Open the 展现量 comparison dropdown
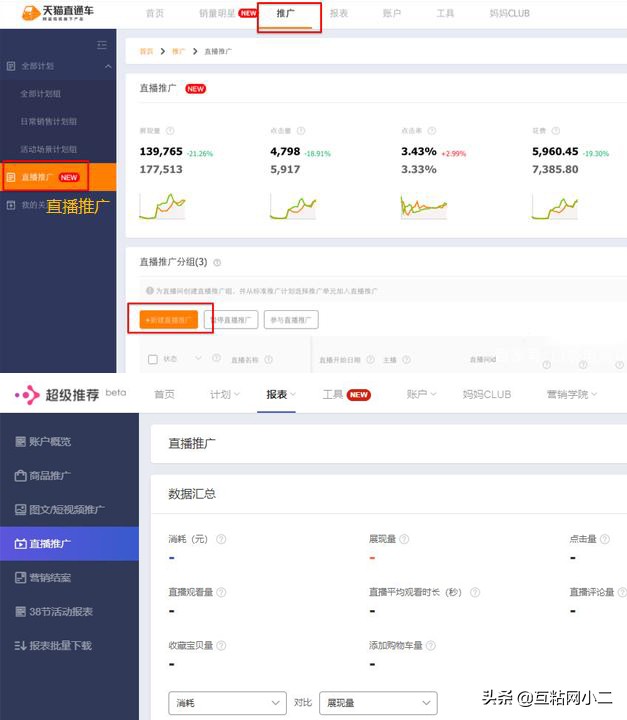The width and height of the screenshot is (627, 720). tap(378, 703)
